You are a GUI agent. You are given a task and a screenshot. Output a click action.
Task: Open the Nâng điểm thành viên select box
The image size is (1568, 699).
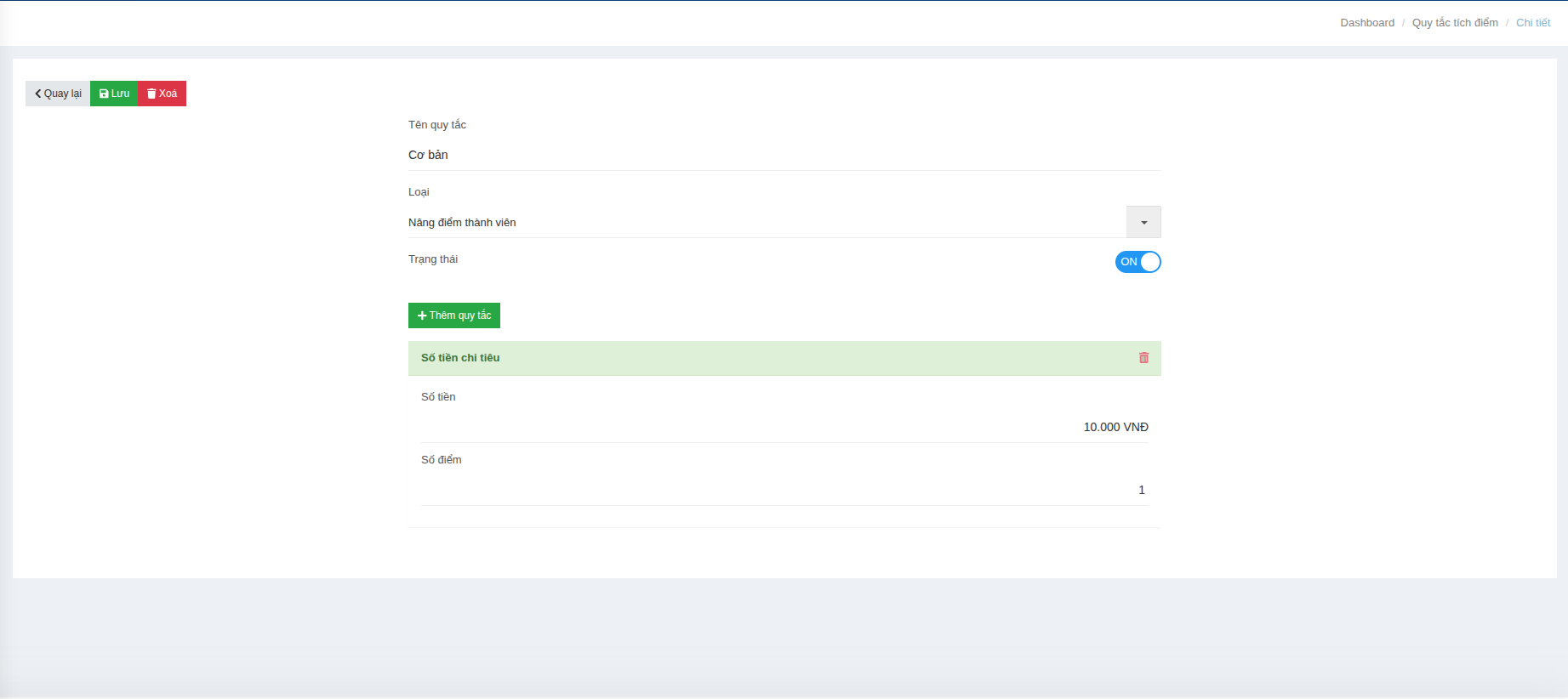point(766,223)
